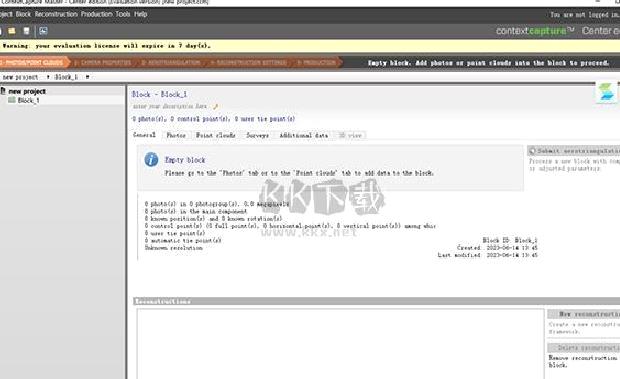Click the new project icon in the tree
Viewport: 620px width, 379px height.
[x=3, y=91]
